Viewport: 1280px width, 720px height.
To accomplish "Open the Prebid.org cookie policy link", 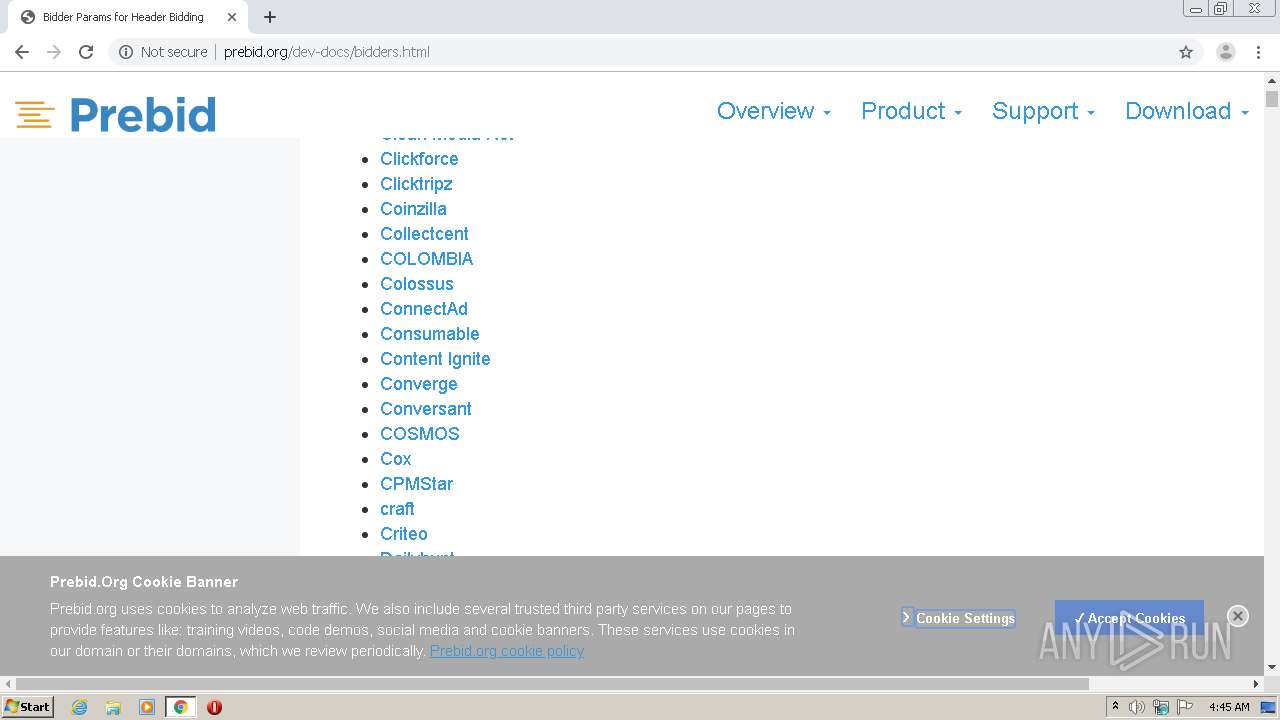I will tap(507, 651).
